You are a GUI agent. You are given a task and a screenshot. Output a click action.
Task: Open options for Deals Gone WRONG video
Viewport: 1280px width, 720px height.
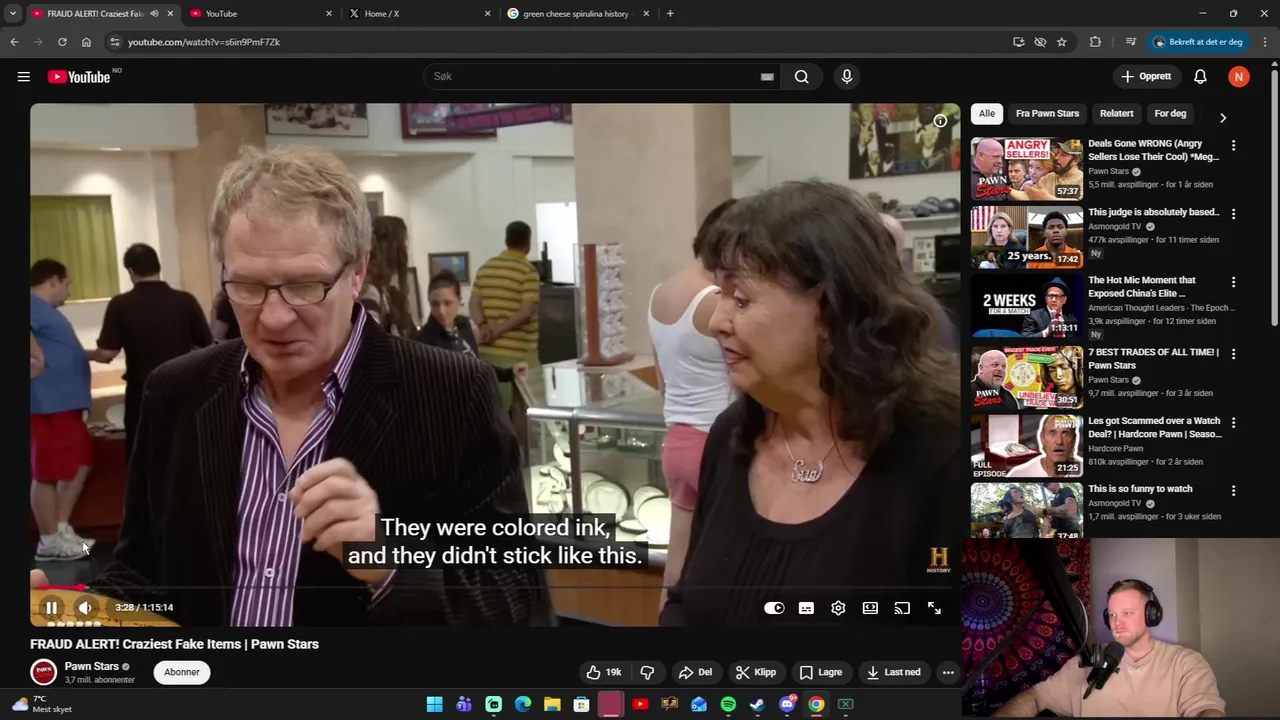pyautogui.click(x=1233, y=145)
